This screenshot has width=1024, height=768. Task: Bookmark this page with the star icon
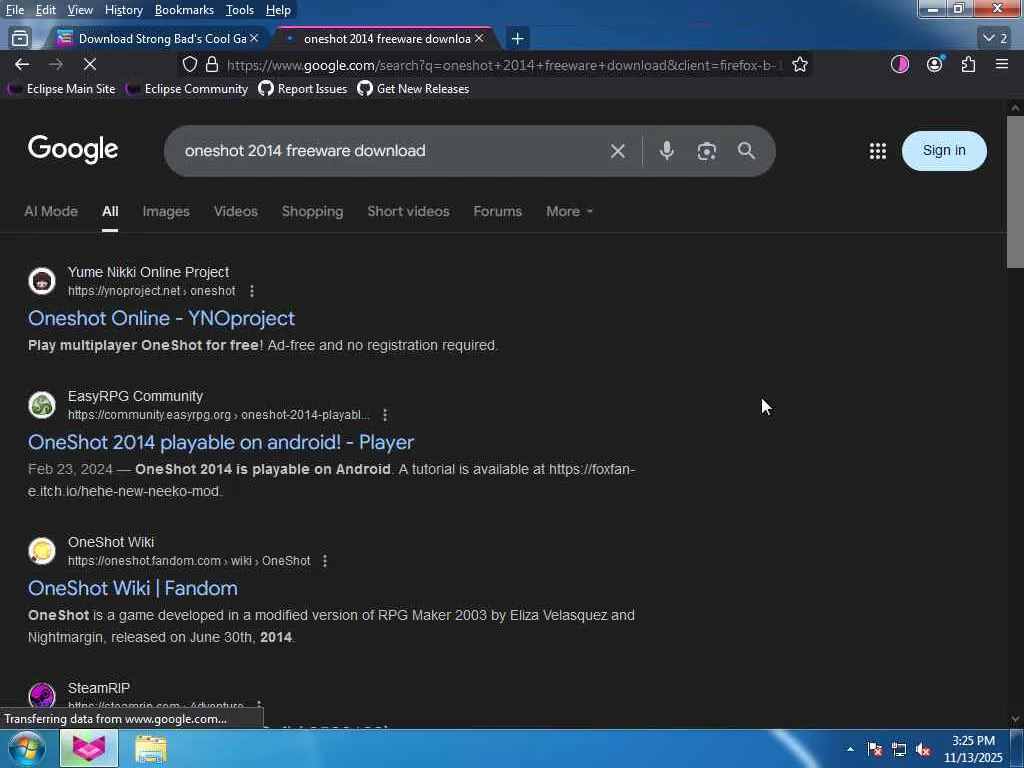click(x=800, y=64)
